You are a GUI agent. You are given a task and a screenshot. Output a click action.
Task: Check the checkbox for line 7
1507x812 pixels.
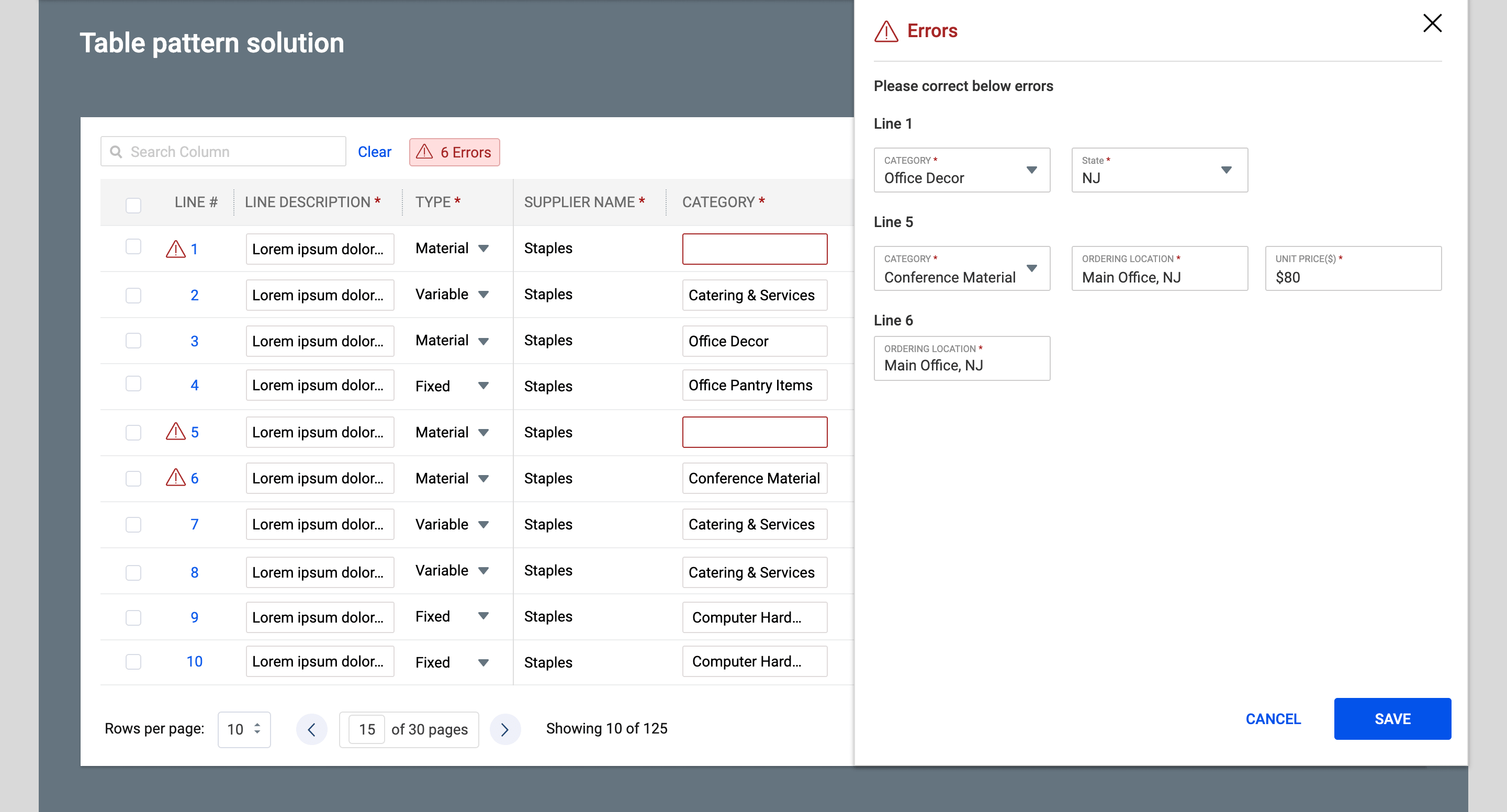[x=133, y=525]
